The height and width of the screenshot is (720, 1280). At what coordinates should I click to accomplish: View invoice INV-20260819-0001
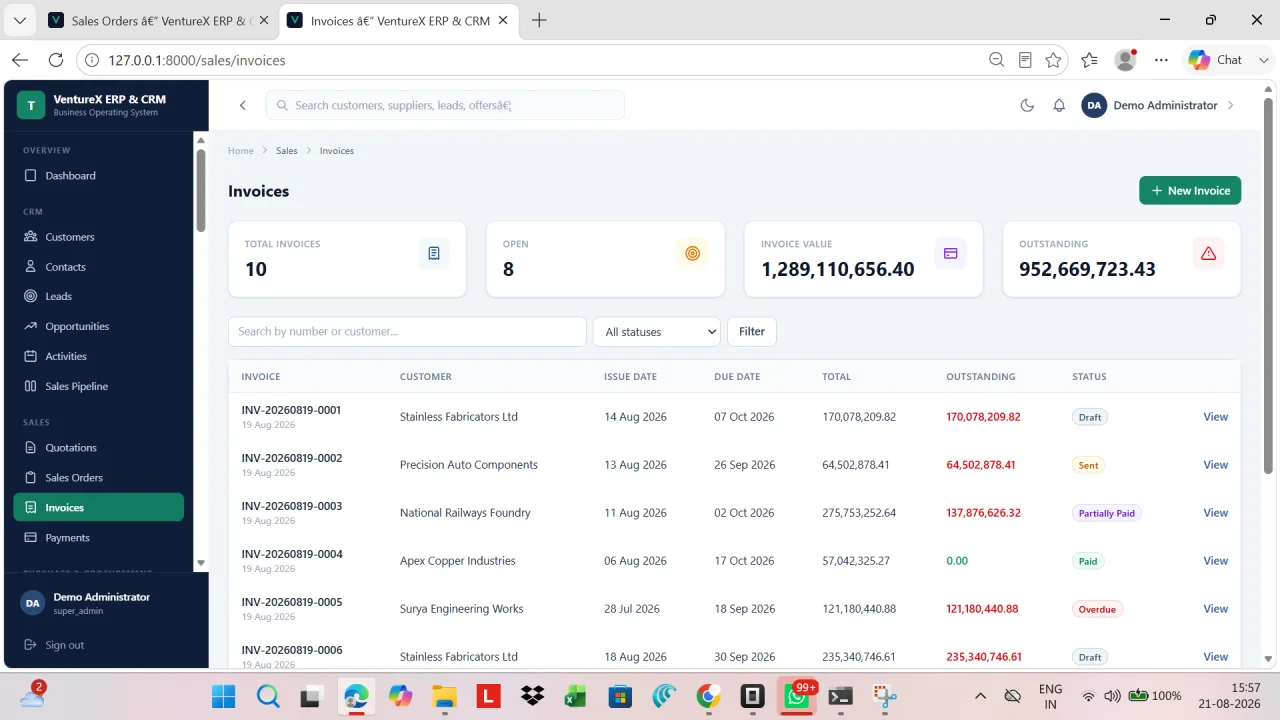(1215, 417)
